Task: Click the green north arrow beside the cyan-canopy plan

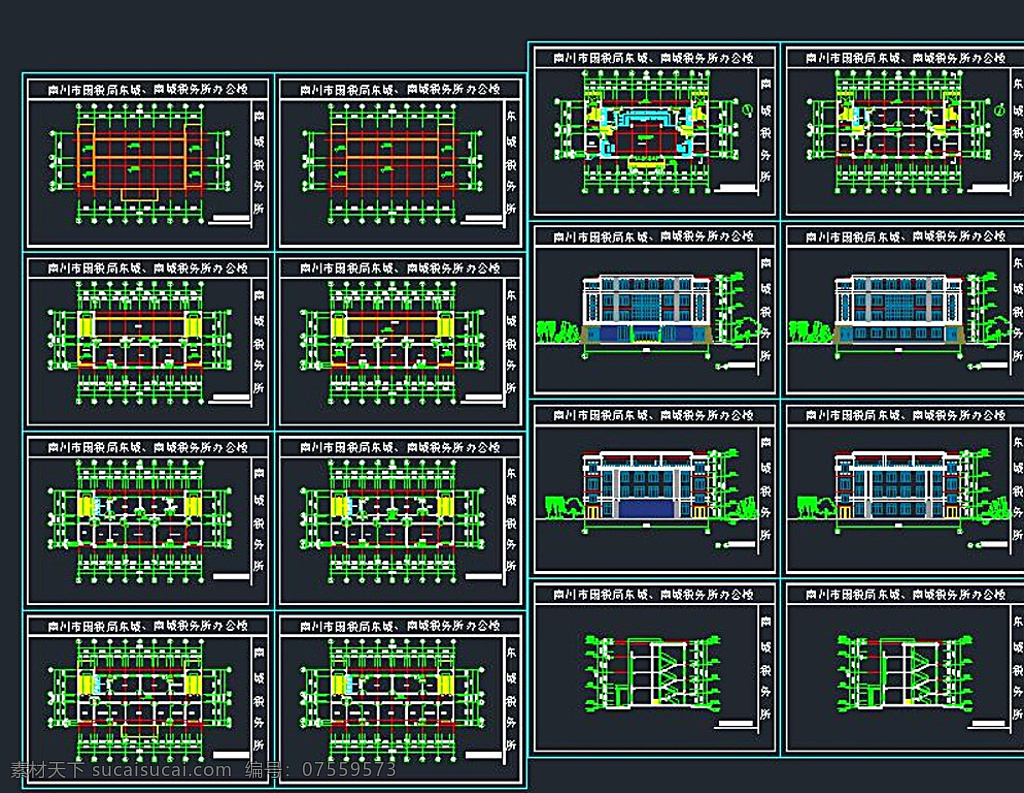Action: (x=748, y=110)
